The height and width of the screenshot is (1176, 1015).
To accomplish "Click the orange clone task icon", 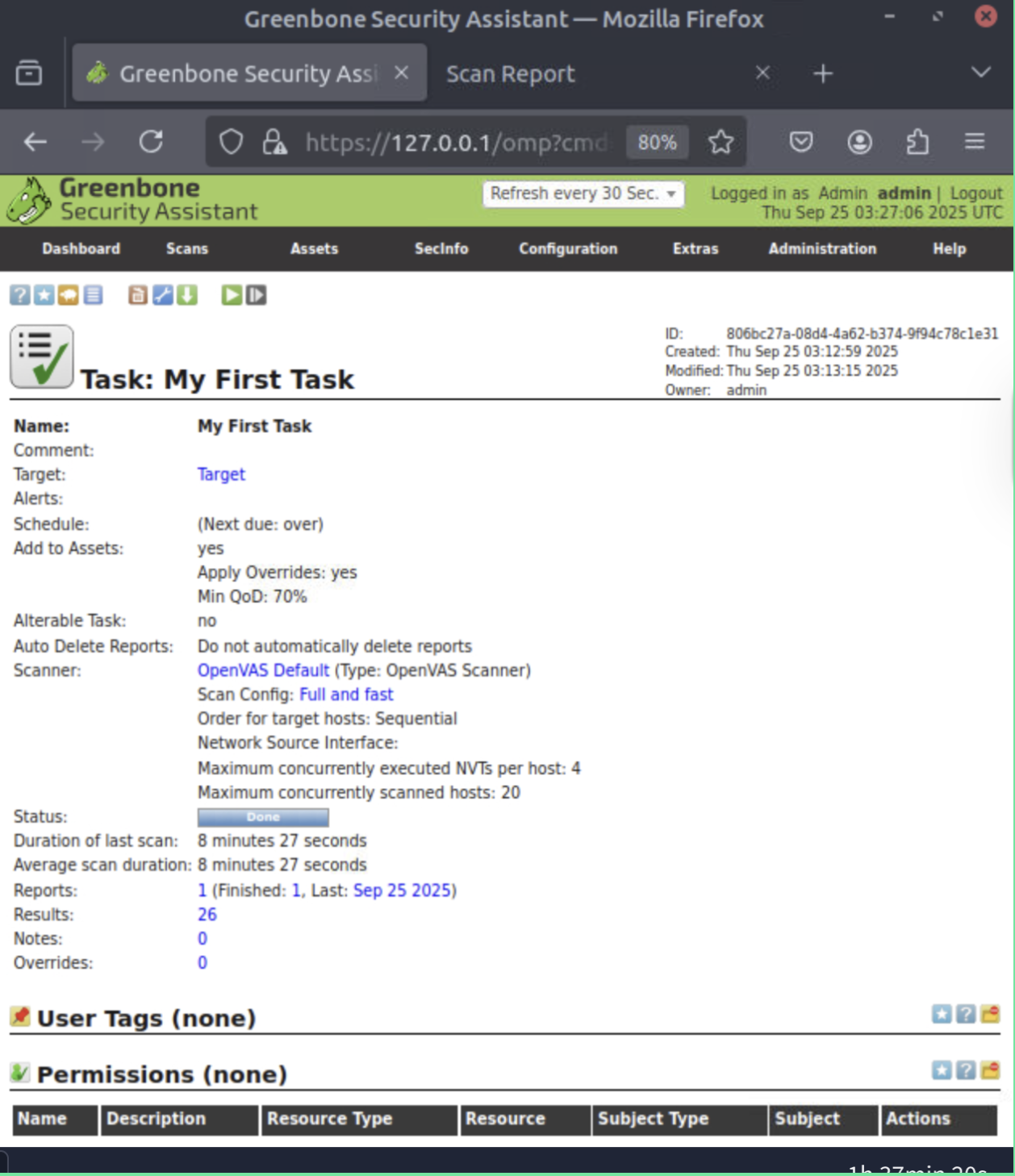I will (69, 295).
